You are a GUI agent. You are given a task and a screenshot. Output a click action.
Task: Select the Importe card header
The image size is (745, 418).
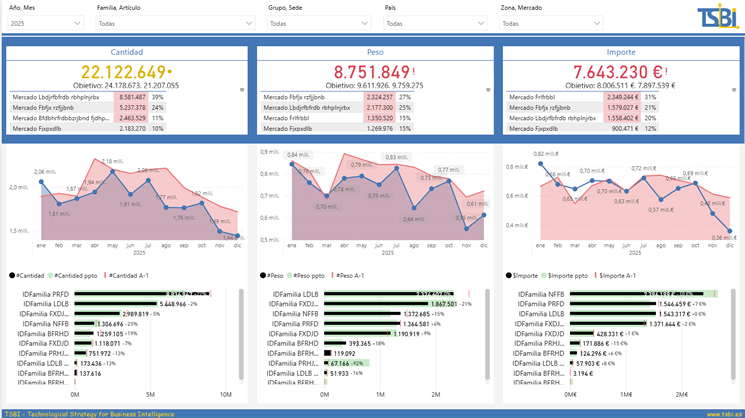[x=621, y=52]
